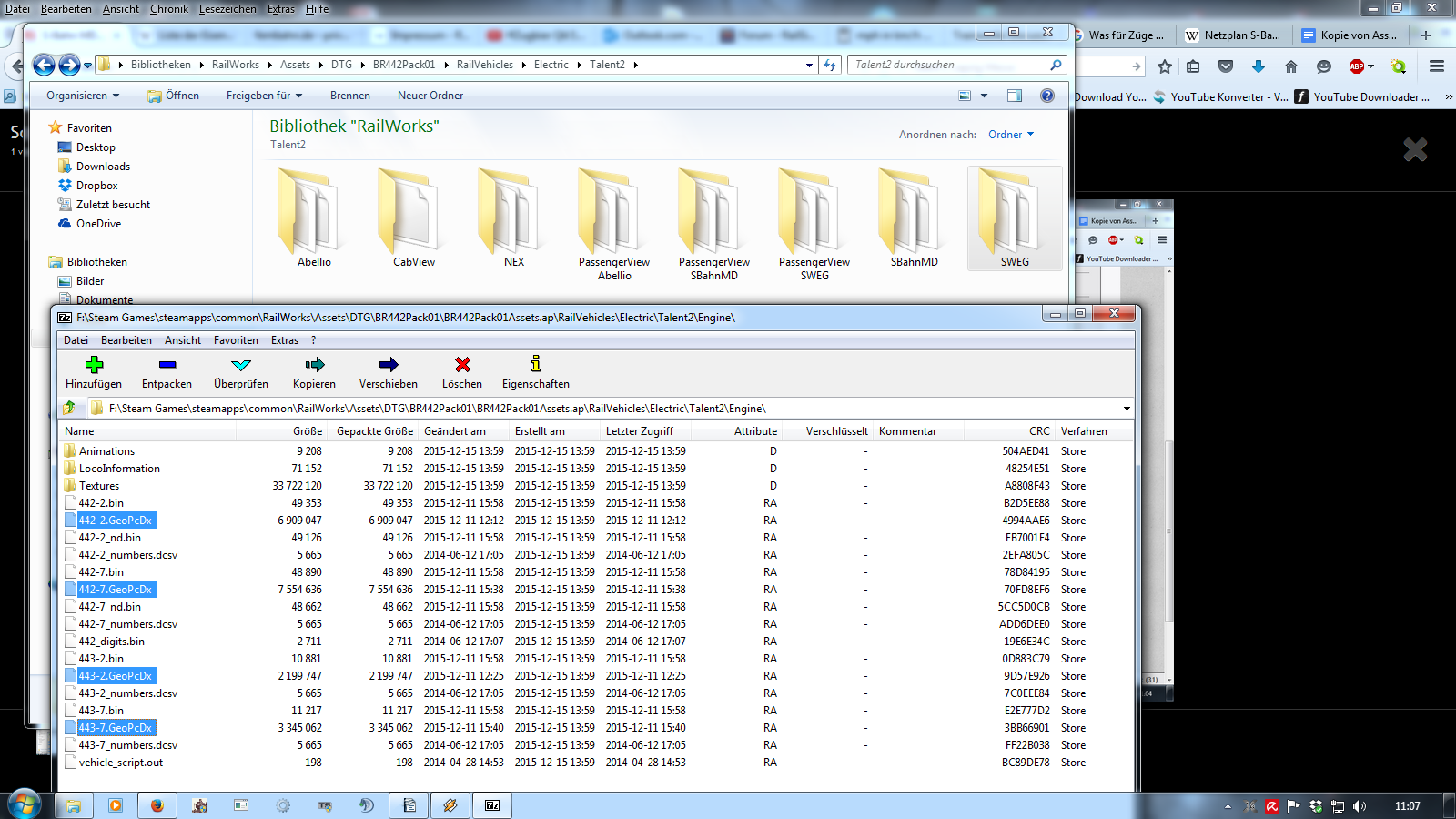This screenshot has height=819, width=1456.
Task: Click the Brennen button in Explorer
Action: click(x=350, y=96)
